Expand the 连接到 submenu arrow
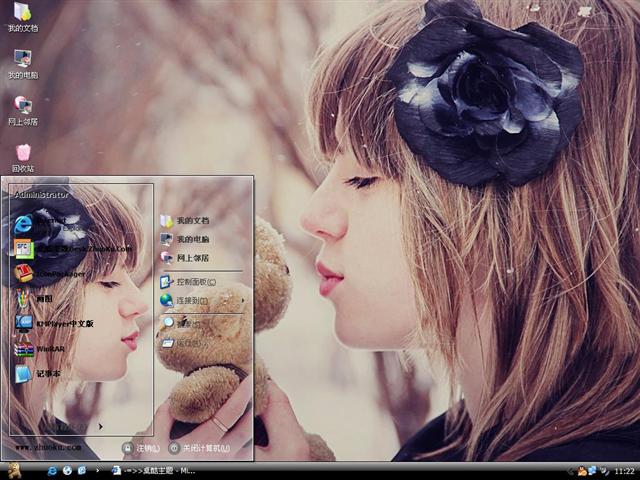 click(x=243, y=300)
